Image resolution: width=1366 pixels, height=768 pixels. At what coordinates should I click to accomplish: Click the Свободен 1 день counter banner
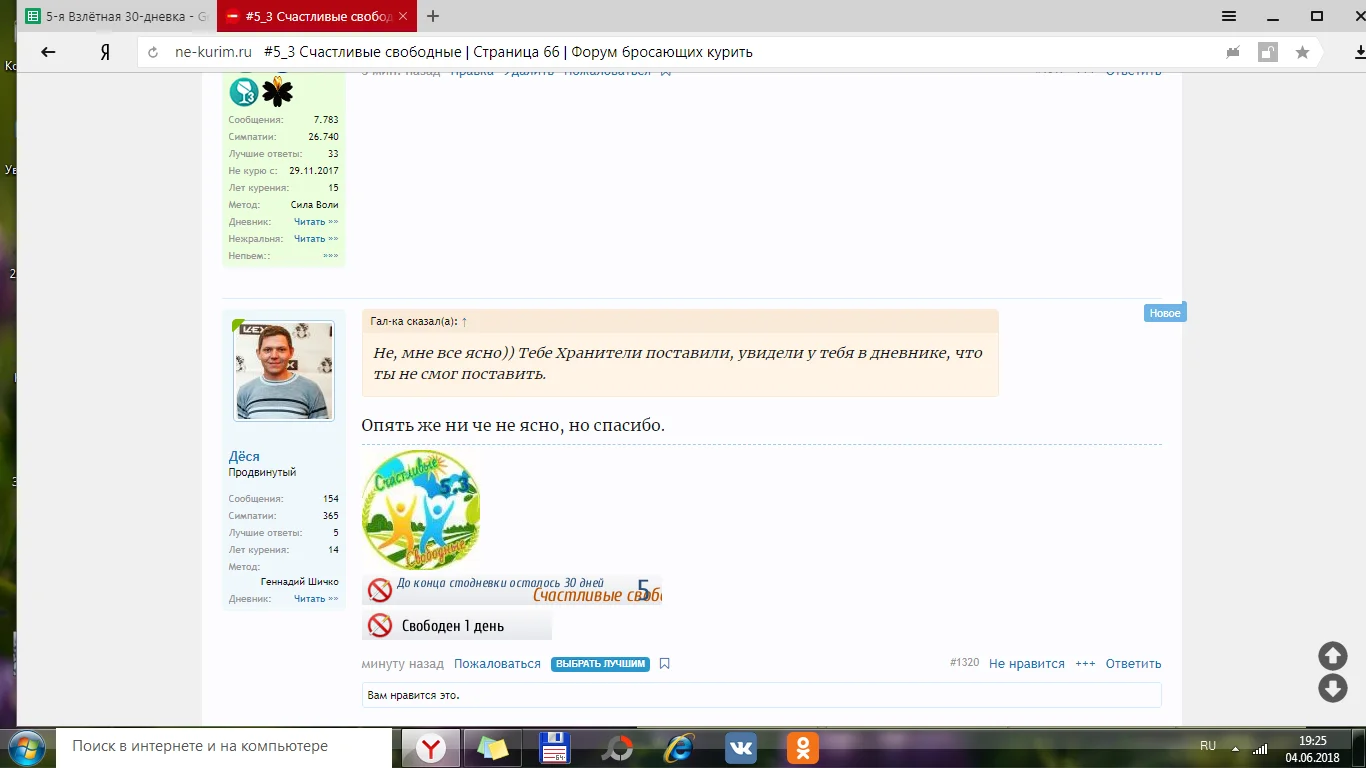click(x=457, y=626)
